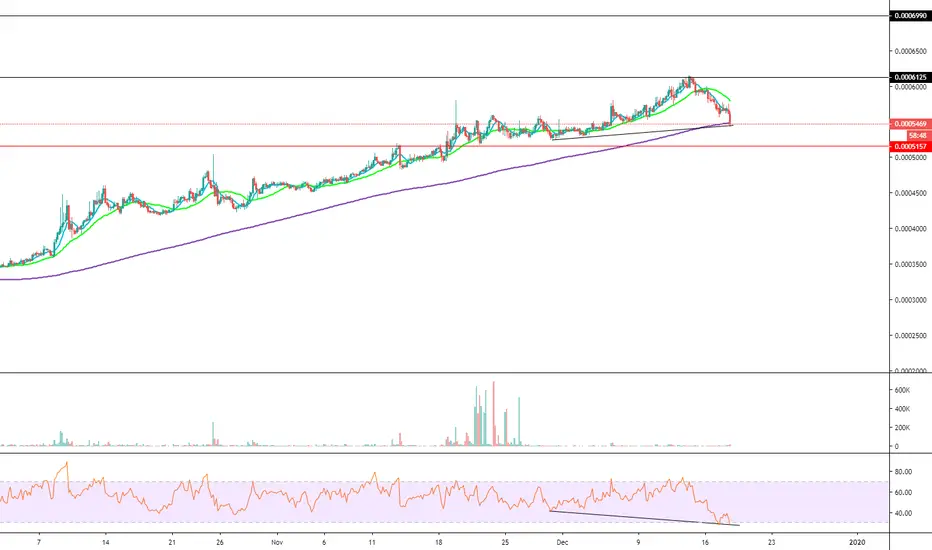Click the 26 date label on time axis

(x=220, y=542)
